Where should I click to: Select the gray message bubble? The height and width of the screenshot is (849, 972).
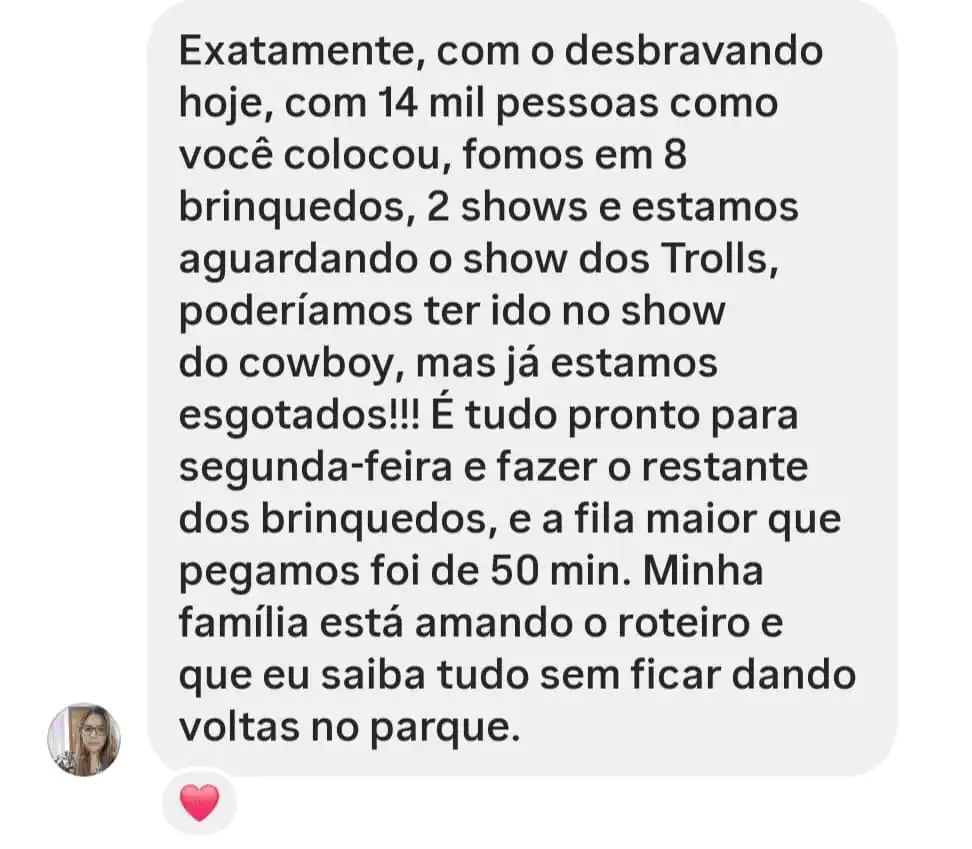click(x=522, y=389)
